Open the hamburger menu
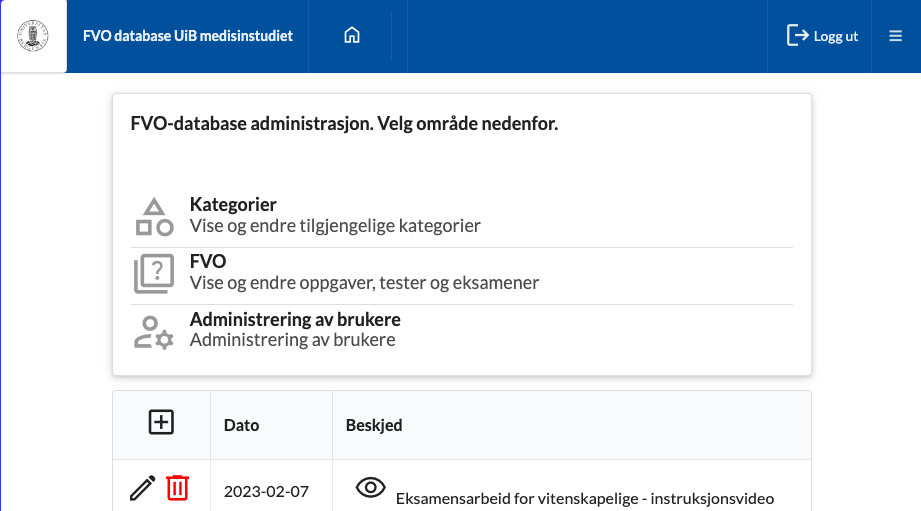The image size is (921, 511). click(895, 36)
